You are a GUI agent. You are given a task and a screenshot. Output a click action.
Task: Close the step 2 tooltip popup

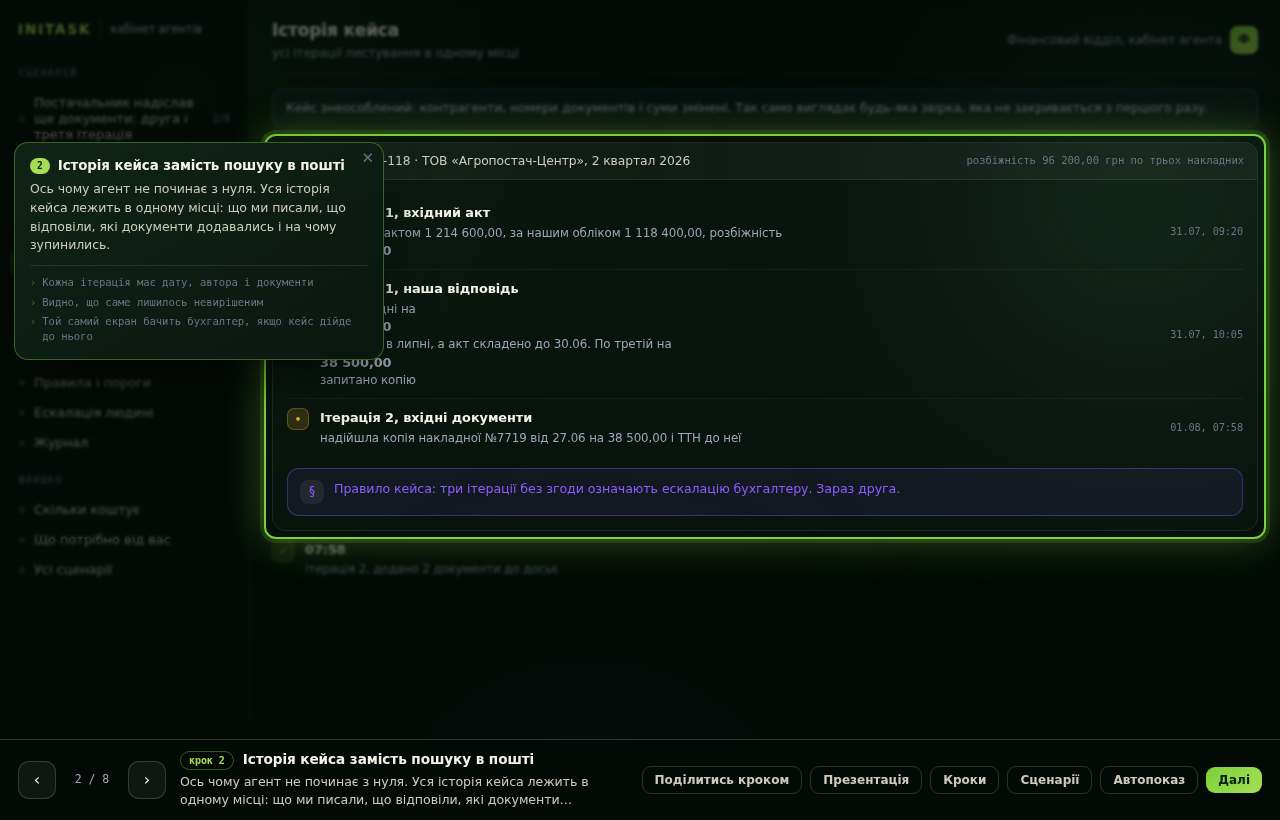pyautogui.click(x=367, y=158)
